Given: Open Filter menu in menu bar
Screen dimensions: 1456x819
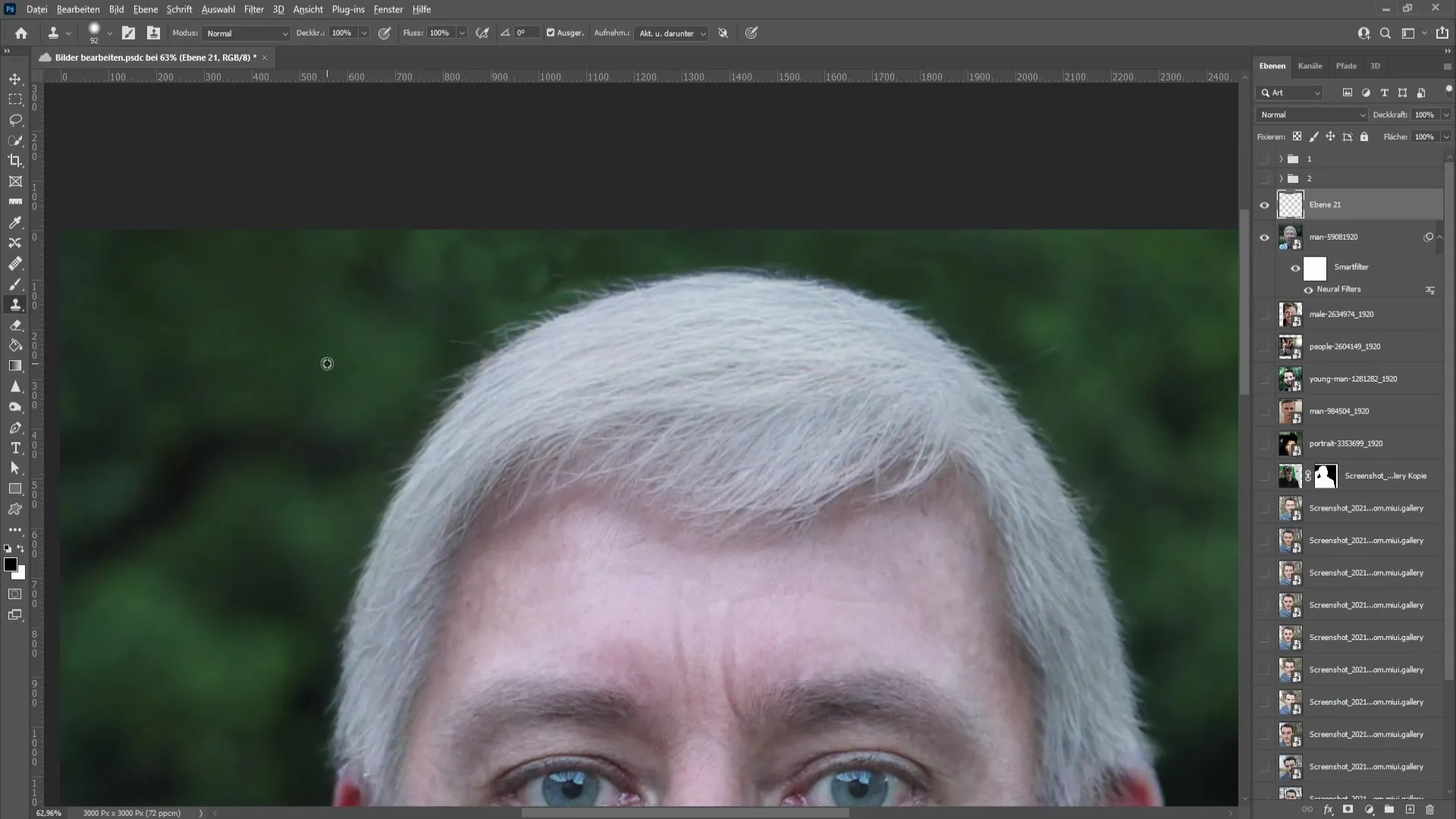Looking at the screenshot, I should click(x=254, y=9).
